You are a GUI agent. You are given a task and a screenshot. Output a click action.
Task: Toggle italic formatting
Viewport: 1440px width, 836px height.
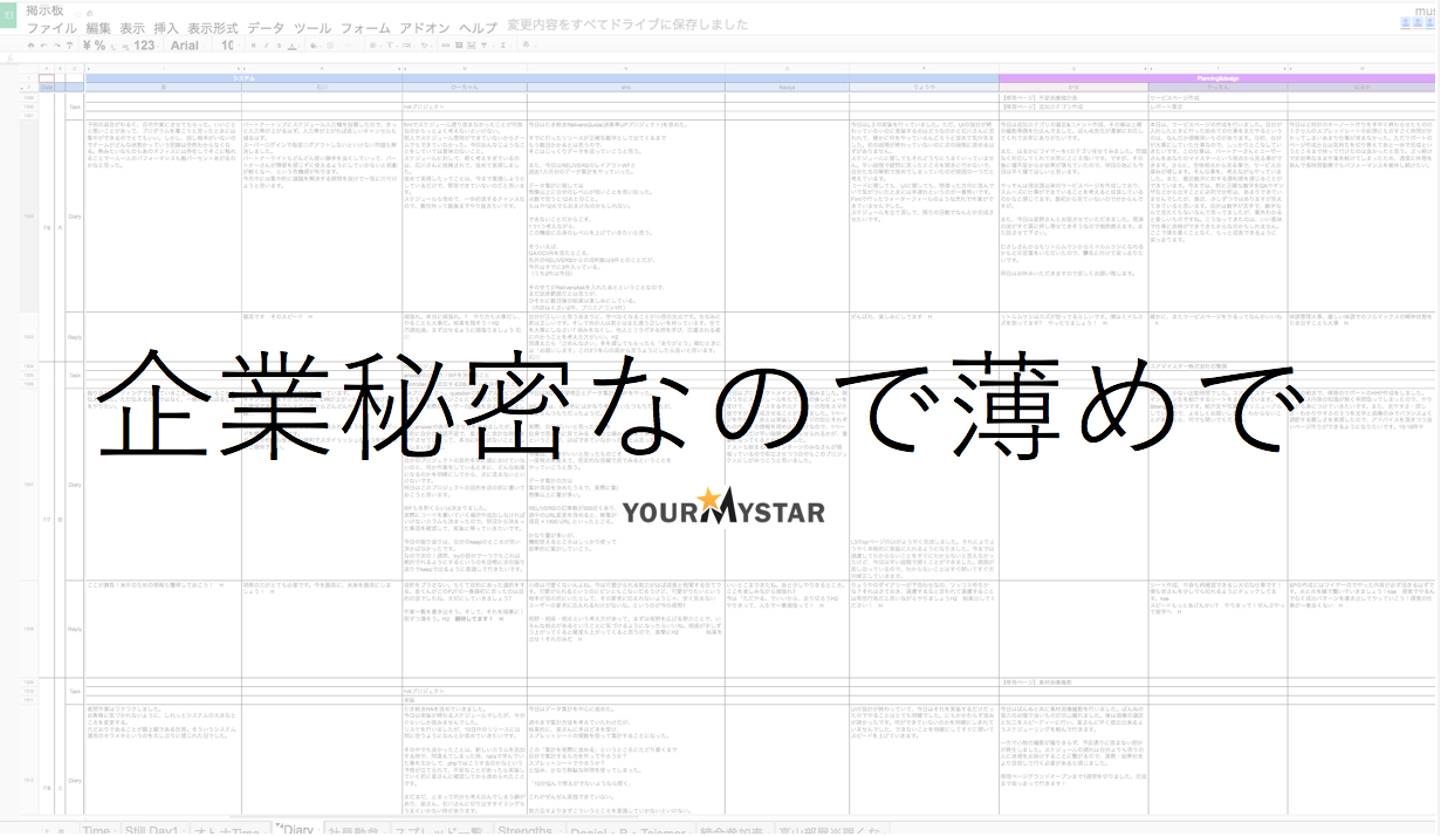tap(267, 45)
